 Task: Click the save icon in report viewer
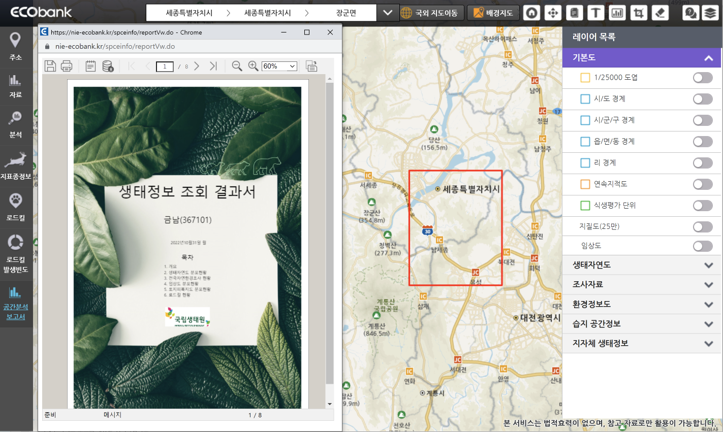(50, 66)
